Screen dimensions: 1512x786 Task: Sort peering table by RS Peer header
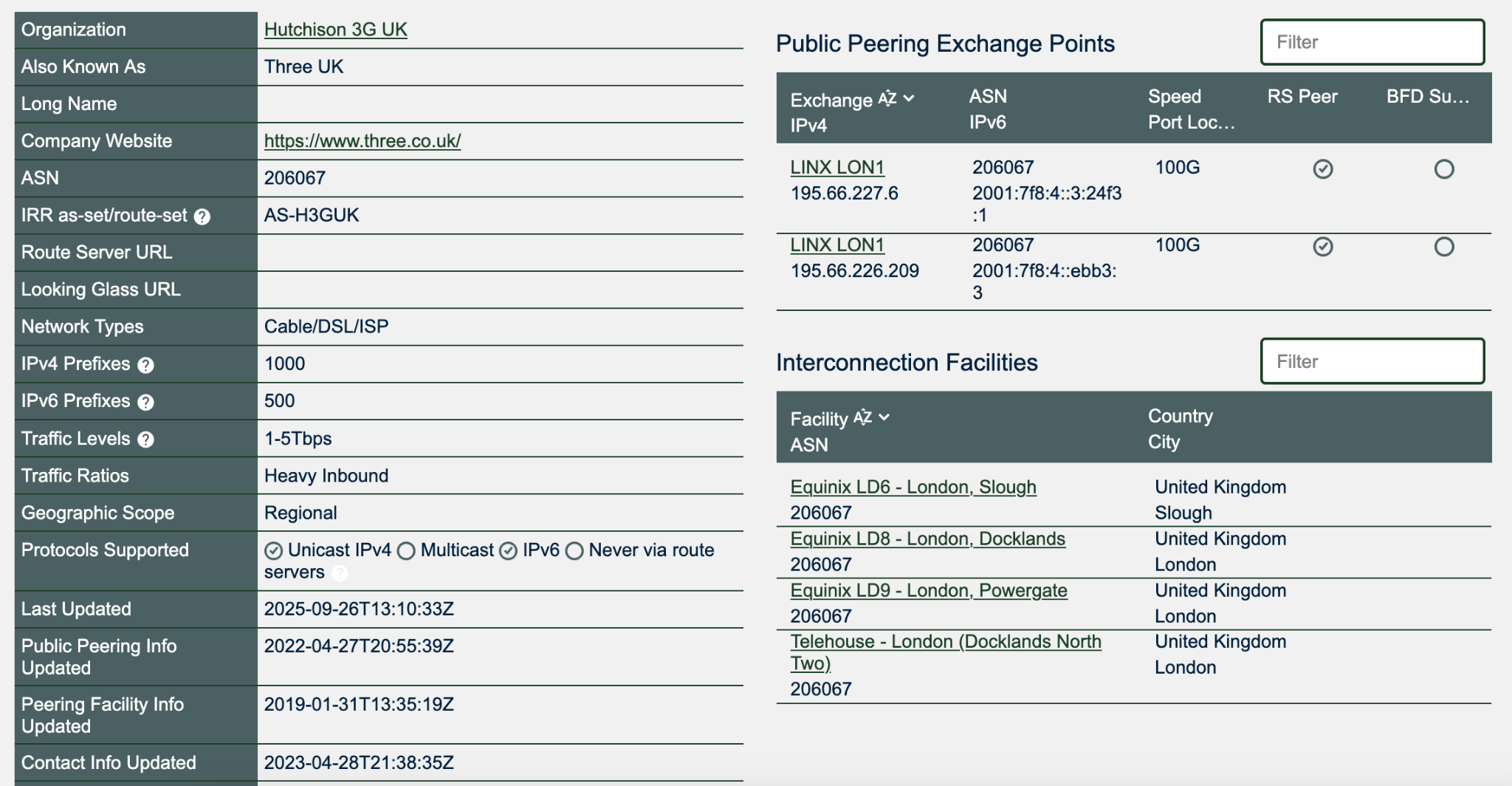[x=1302, y=97]
